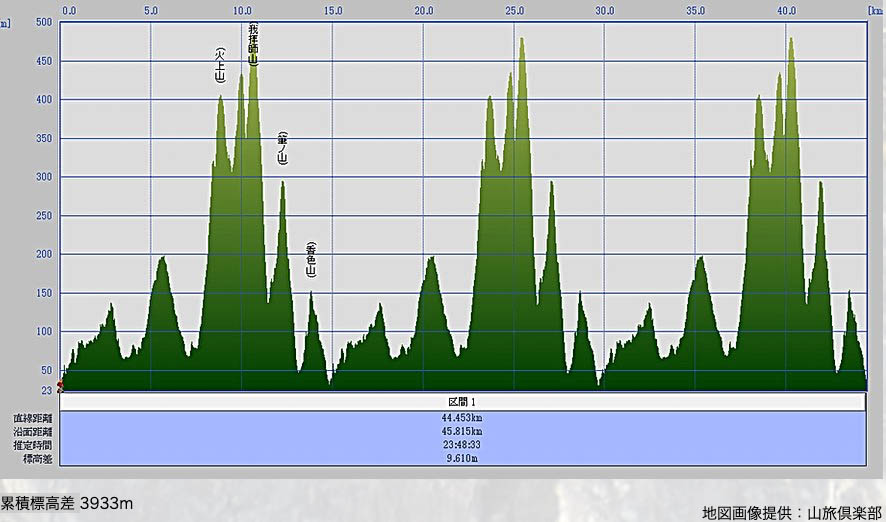Select the 45.815km surface distance value

click(461, 431)
